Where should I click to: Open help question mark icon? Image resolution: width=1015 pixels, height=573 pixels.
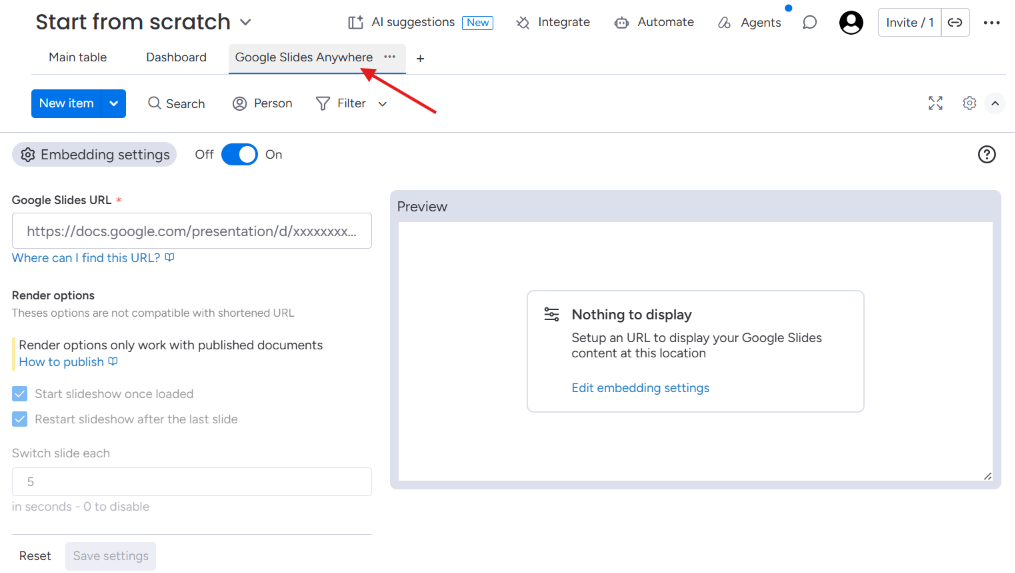[x=987, y=154]
